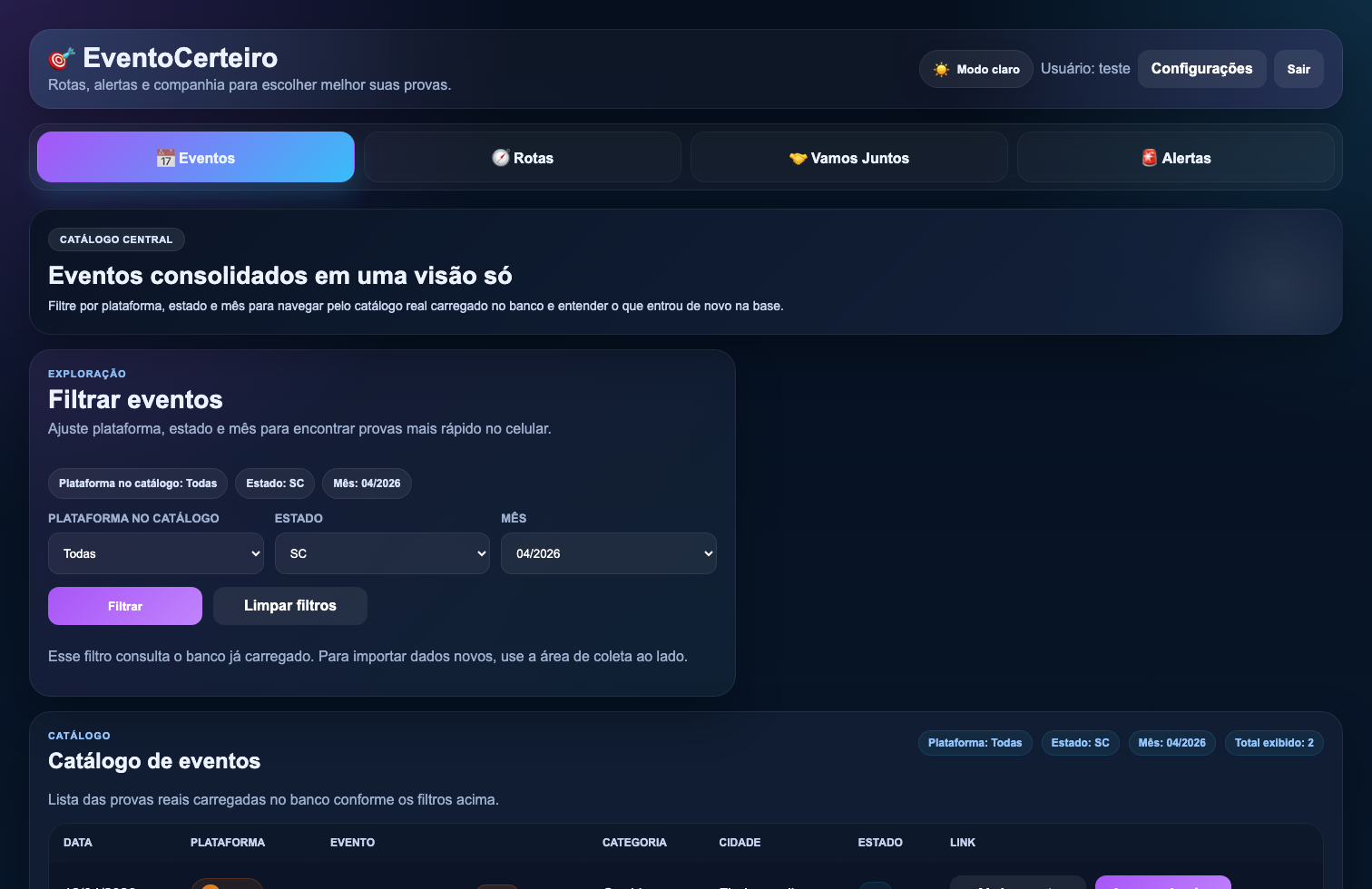Viewport: 1372px width, 889px height.
Task: Switch to the Rotas tab
Action: 522,157
